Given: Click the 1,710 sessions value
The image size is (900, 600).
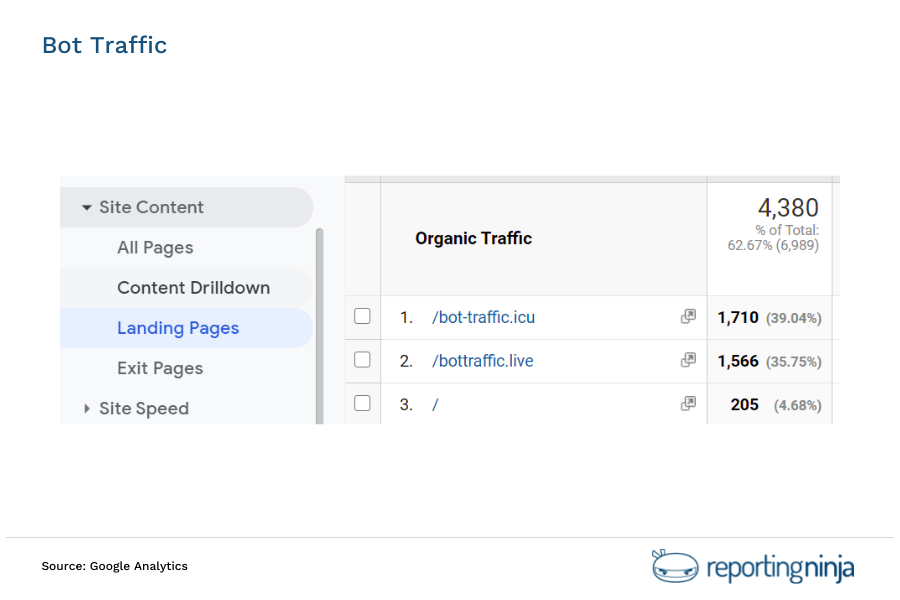Looking at the screenshot, I should pyautogui.click(x=738, y=318).
